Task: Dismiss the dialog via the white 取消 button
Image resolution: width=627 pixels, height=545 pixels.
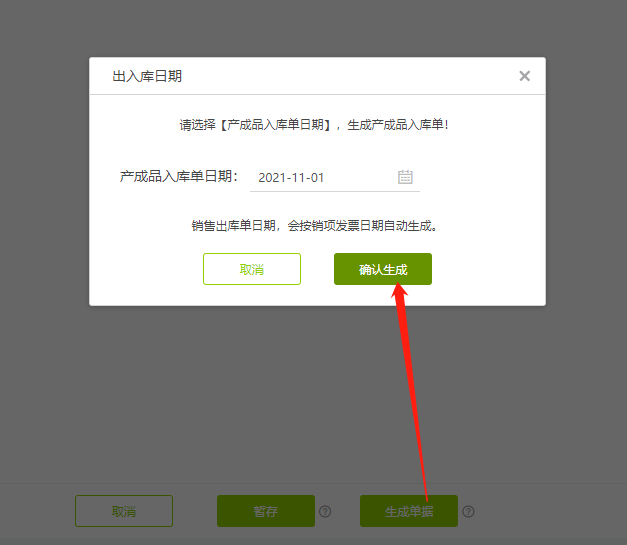Action: click(252, 269)
